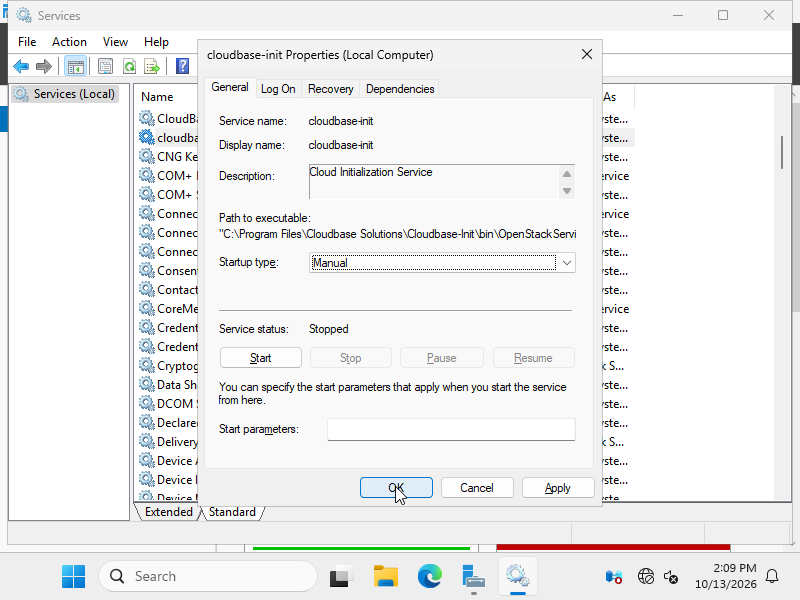This screenshot has height=600, width=800.
Task: Select the gear icon of the Delivery service row
Action: (147, 441)
